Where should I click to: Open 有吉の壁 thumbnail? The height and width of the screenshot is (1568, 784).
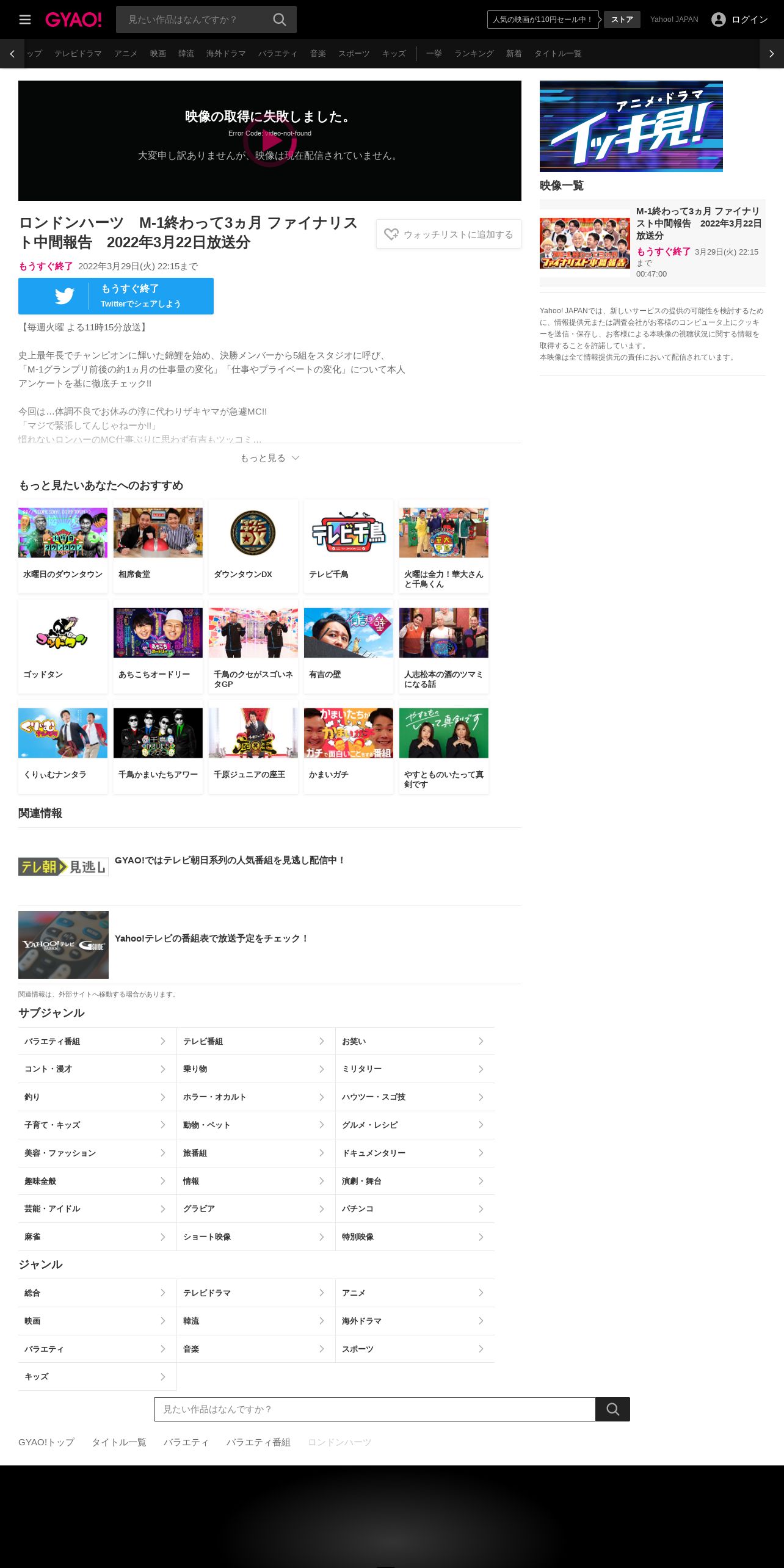349,633
